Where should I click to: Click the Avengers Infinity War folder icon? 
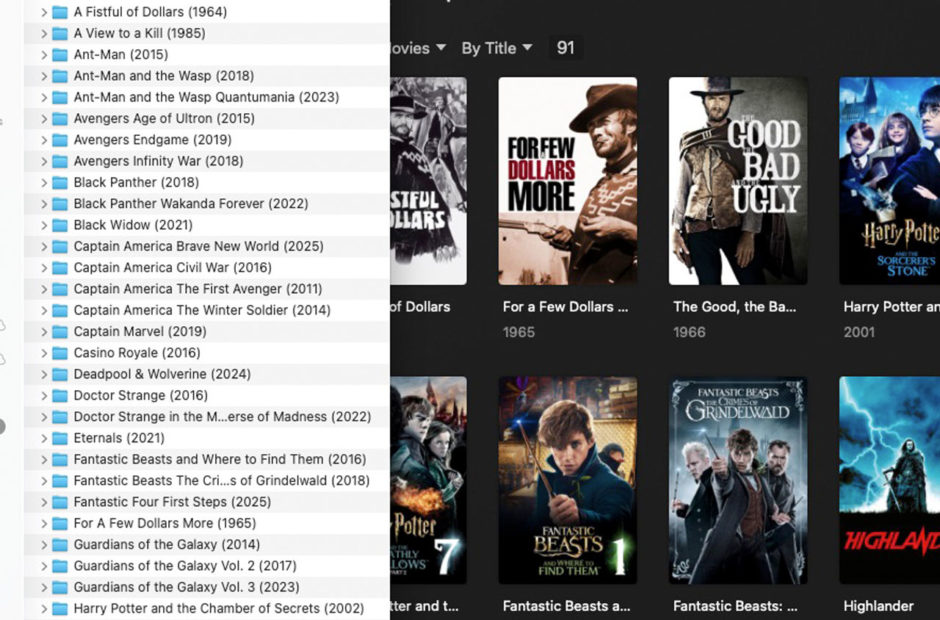[x=60, y=161]
